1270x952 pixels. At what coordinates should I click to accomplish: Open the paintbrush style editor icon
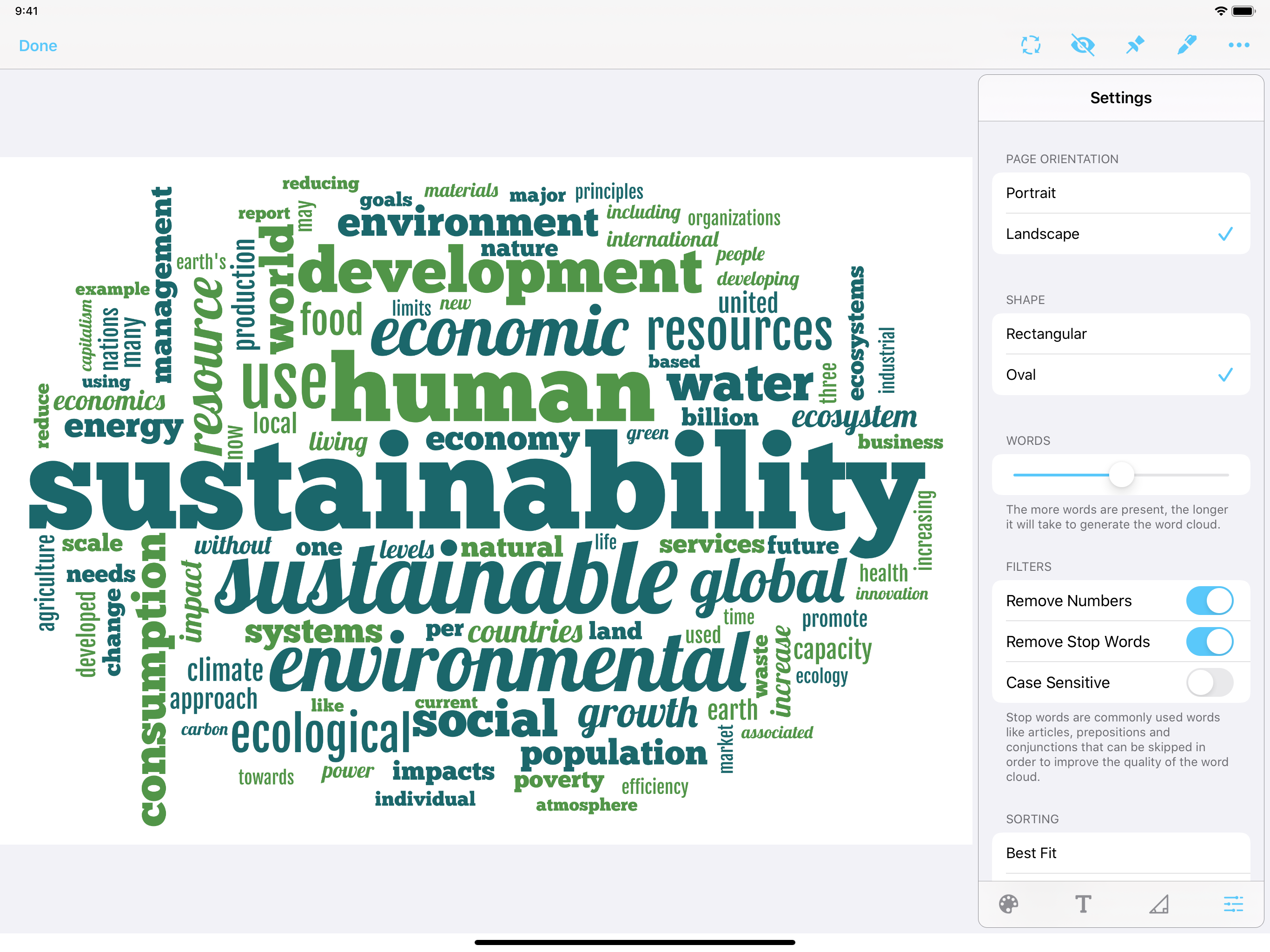[1186, 45]
